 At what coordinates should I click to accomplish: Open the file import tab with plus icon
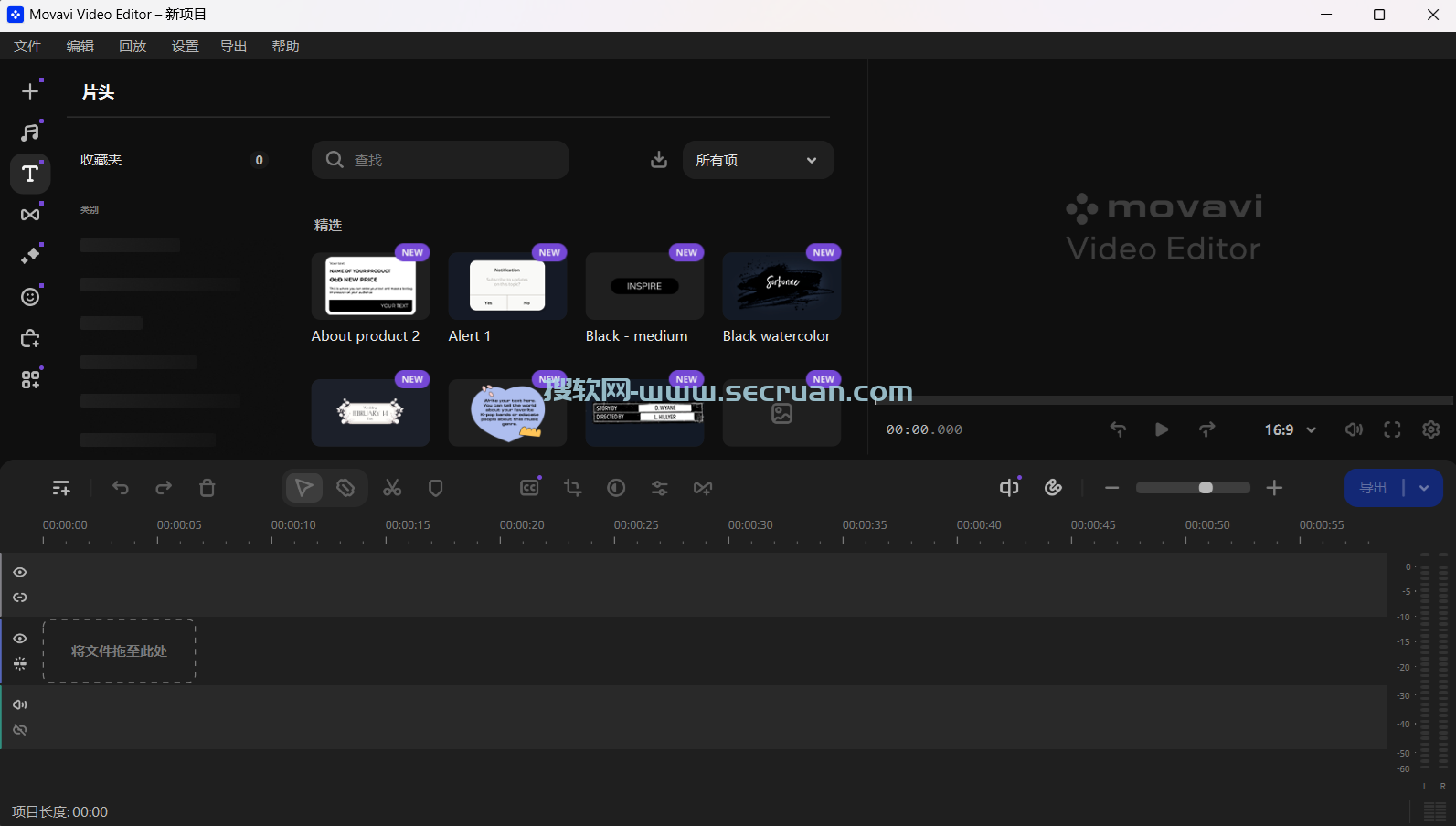[x=30, y=91]
